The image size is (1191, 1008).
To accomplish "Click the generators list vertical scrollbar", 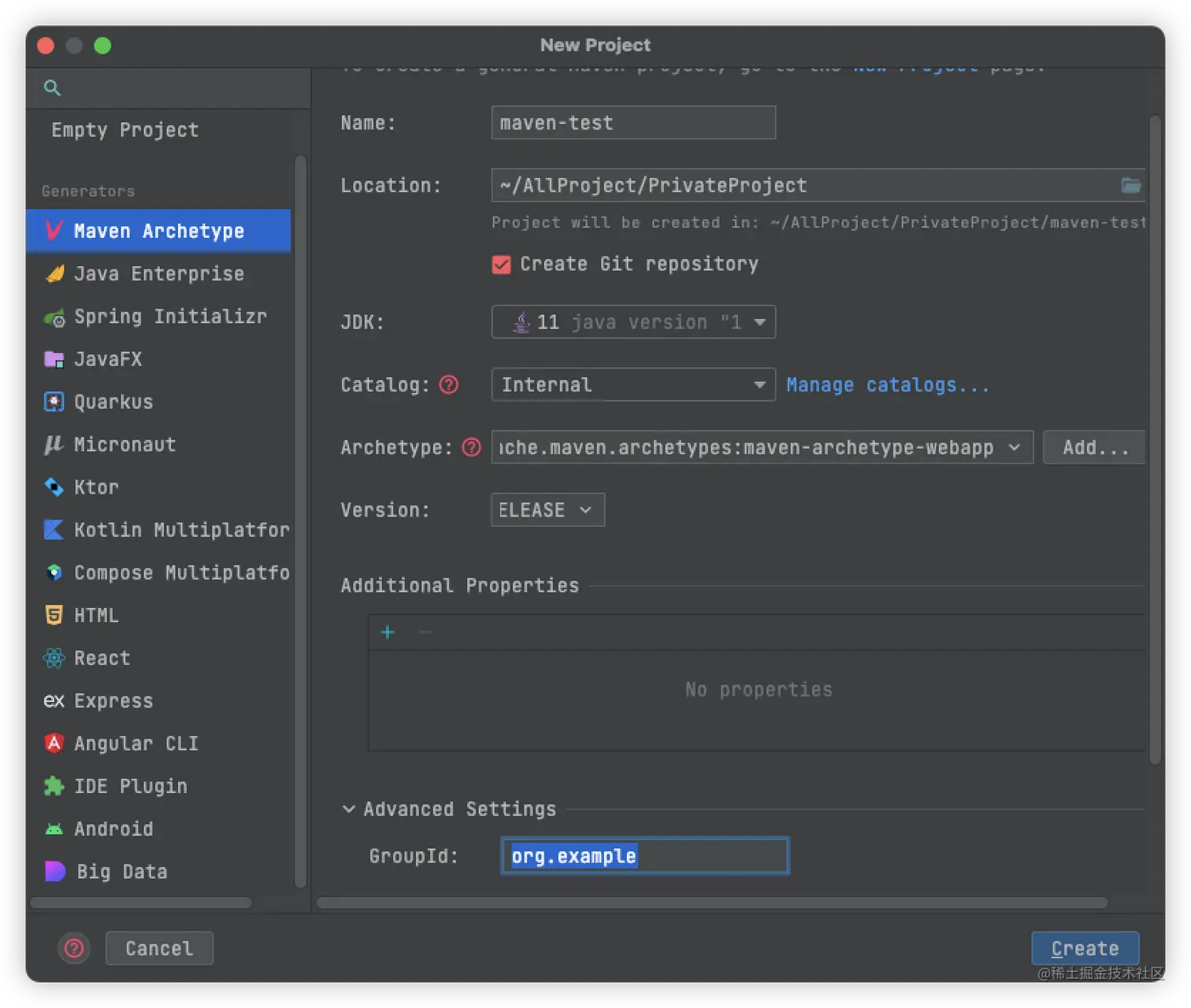I will tap(300, 520).
